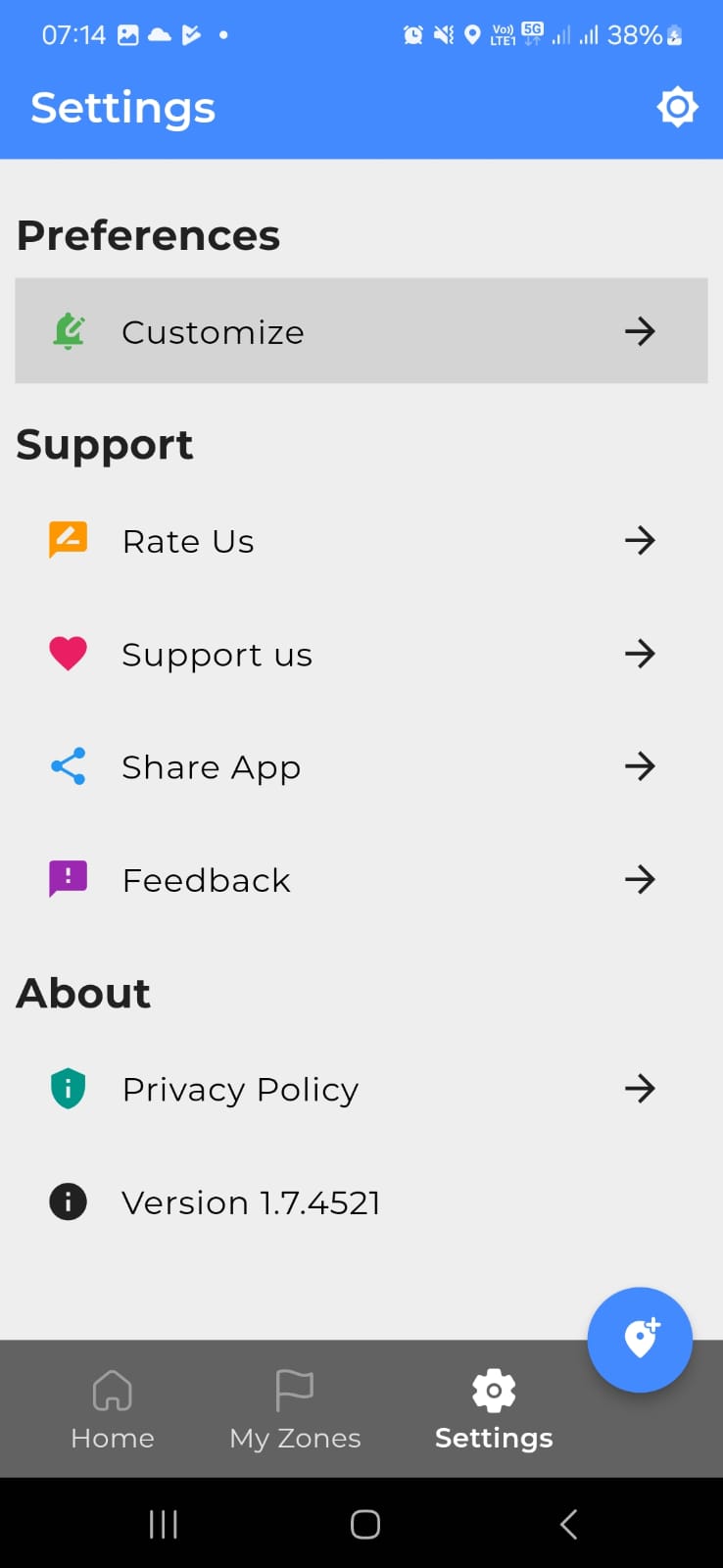Follow the Feedback row arrow
Image resolution: width=723 pixels, height=1568 pixels.
(x=640, y=879)
